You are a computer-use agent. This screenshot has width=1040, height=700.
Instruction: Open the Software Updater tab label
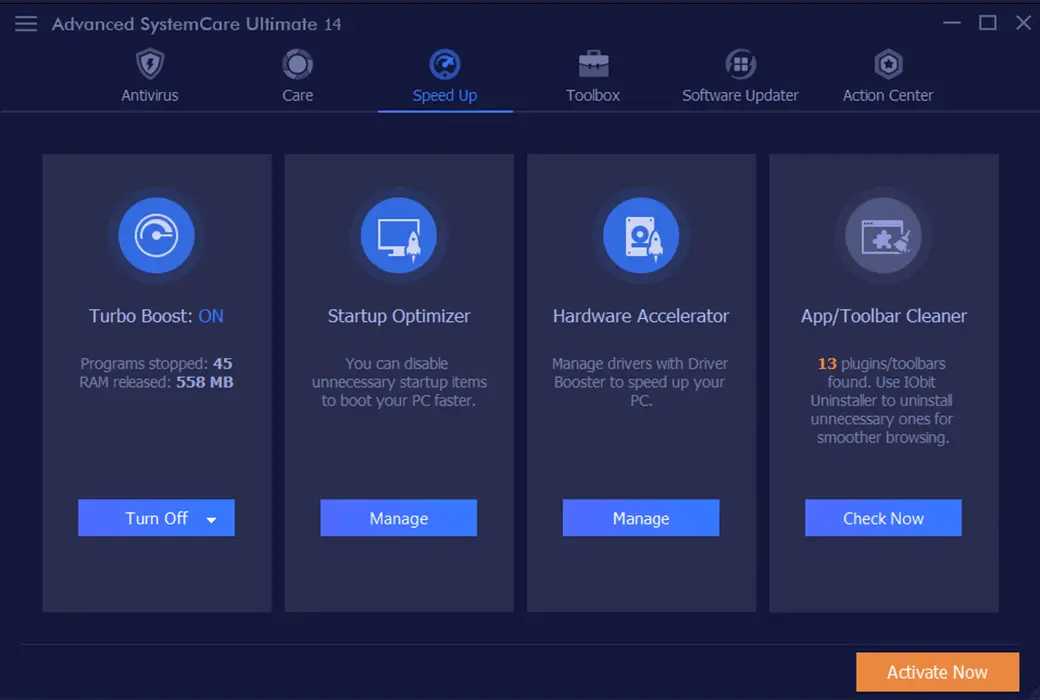point(740,96)
